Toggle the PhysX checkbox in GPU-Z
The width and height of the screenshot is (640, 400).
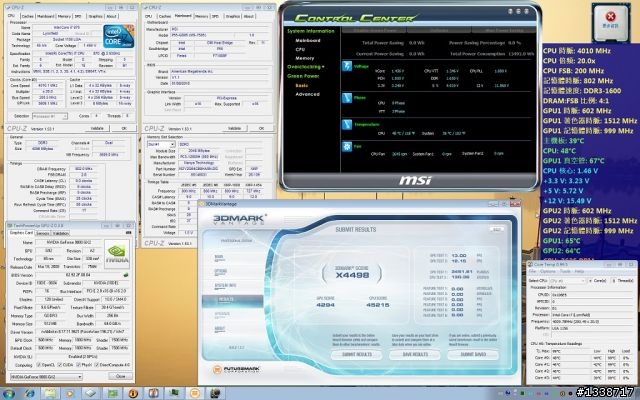tap(79, 364)
